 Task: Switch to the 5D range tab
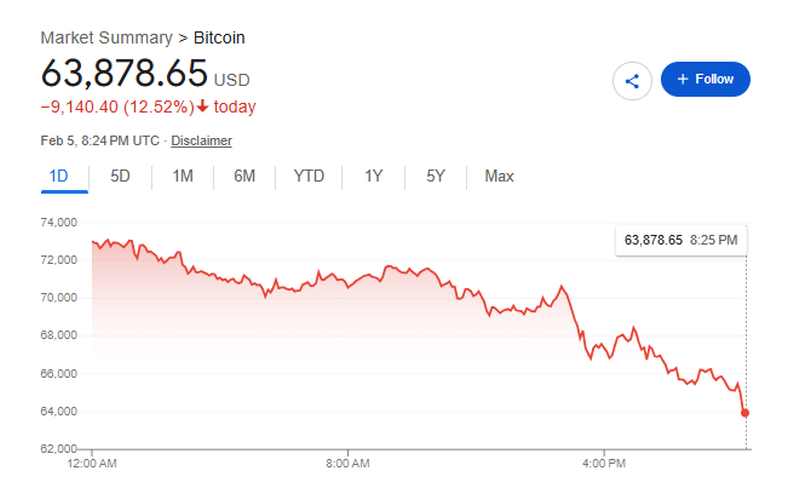(120, 177)
